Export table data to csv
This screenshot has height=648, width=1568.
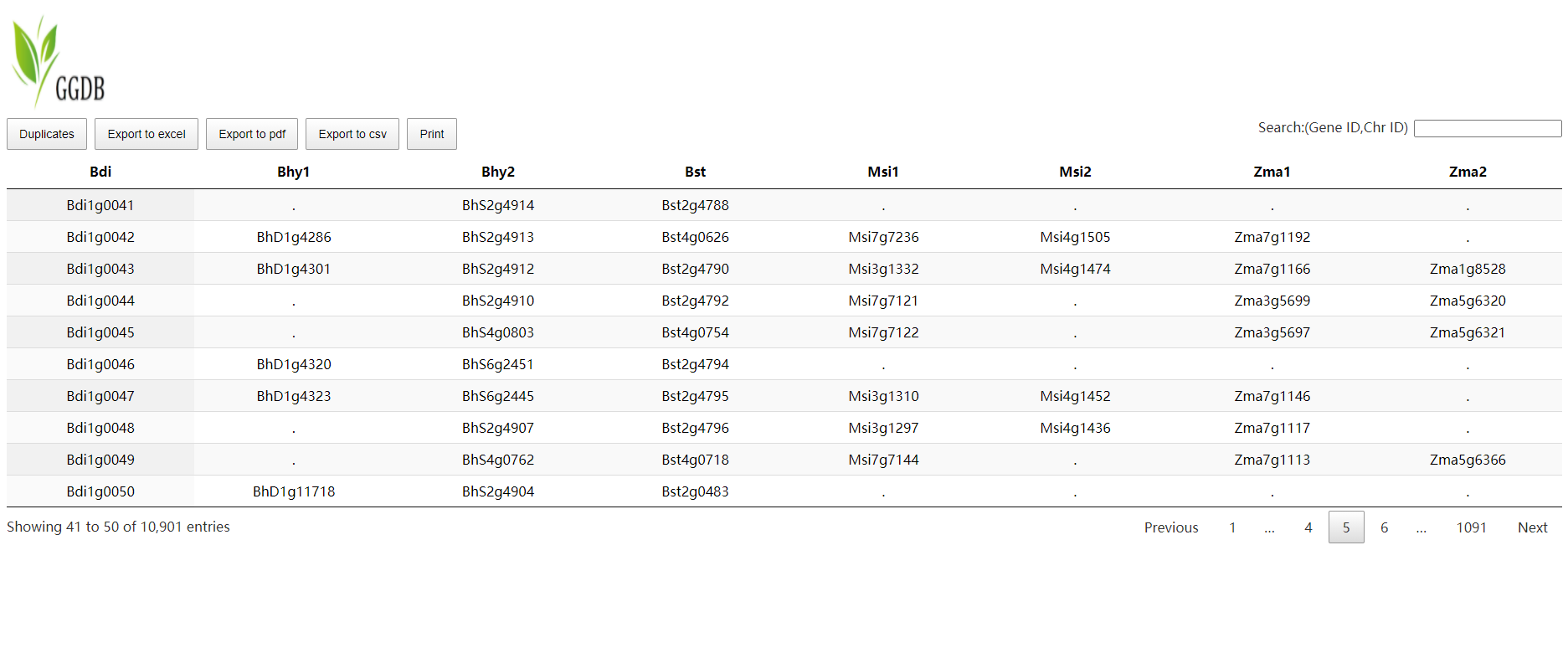[x=352, y=134]
